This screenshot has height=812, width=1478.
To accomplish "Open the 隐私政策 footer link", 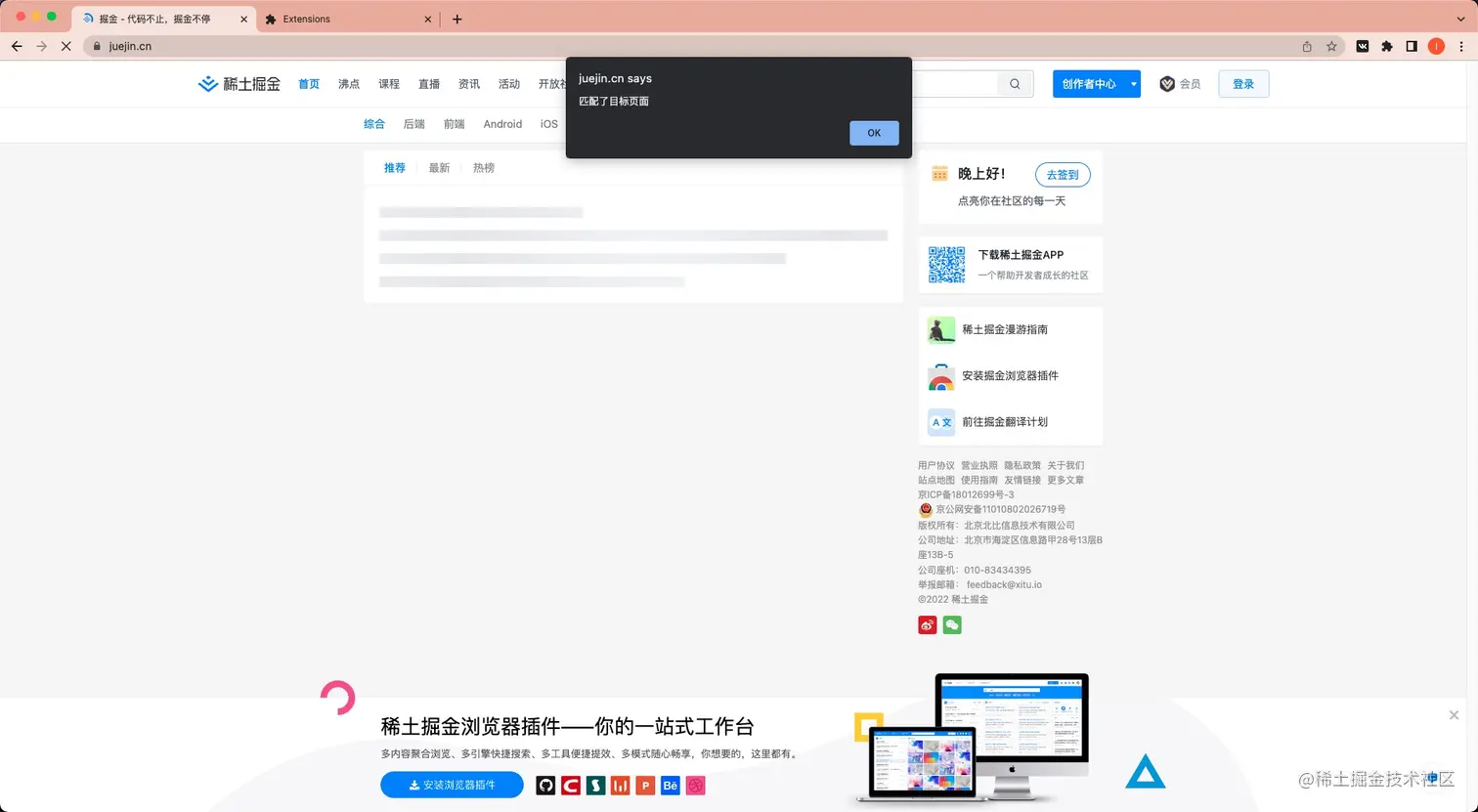I will click(1022, 466).
